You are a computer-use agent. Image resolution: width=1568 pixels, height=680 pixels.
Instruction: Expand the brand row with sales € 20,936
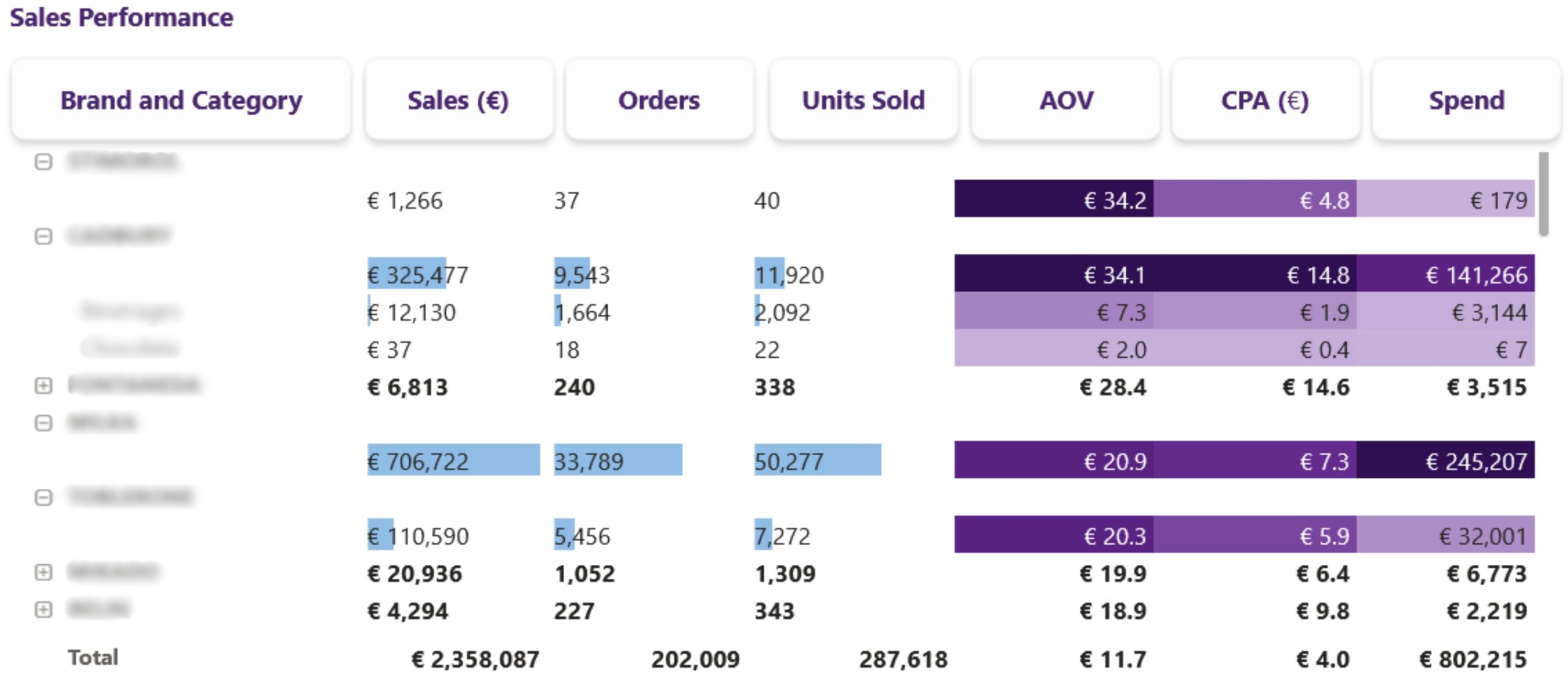pyautogui.click(x=43, y=572)
